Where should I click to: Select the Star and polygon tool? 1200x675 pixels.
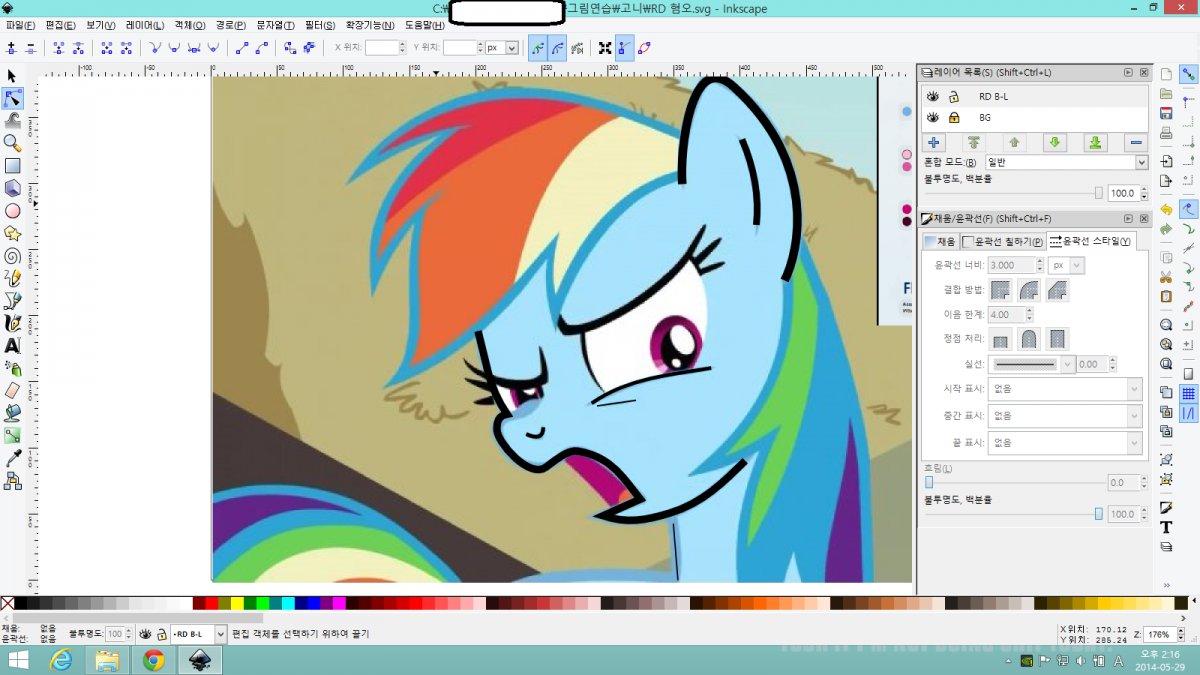pos(12,233)
